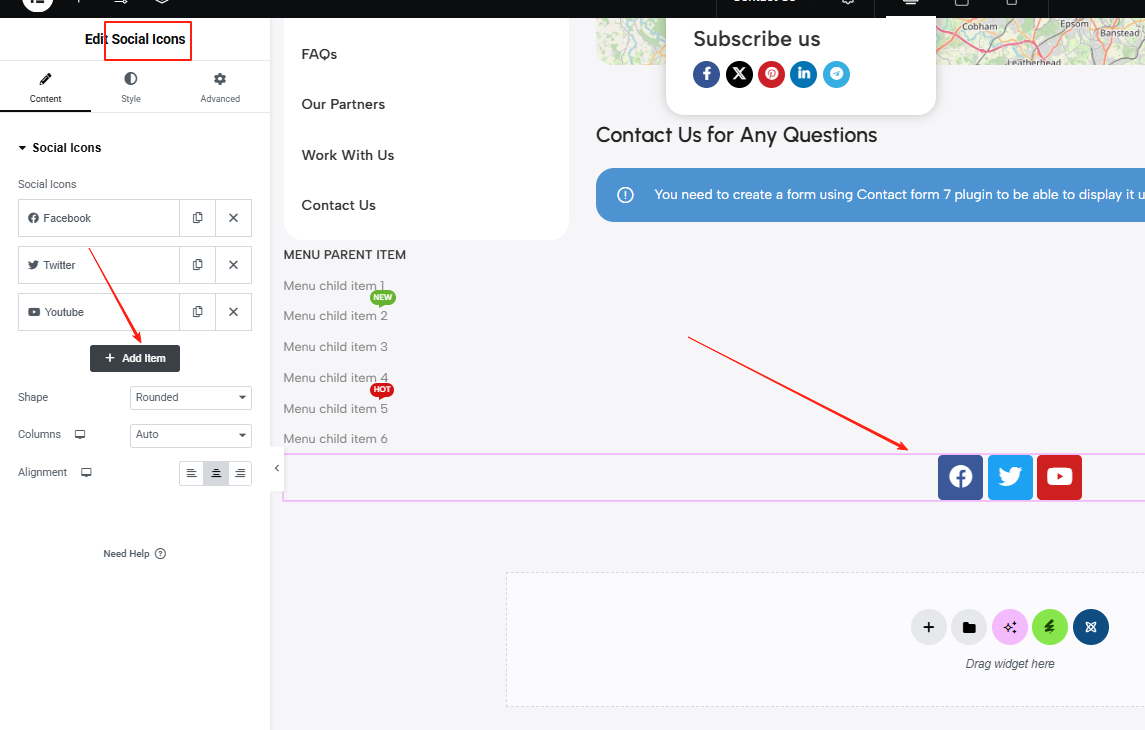Click the Need Help link

point(134,553)
